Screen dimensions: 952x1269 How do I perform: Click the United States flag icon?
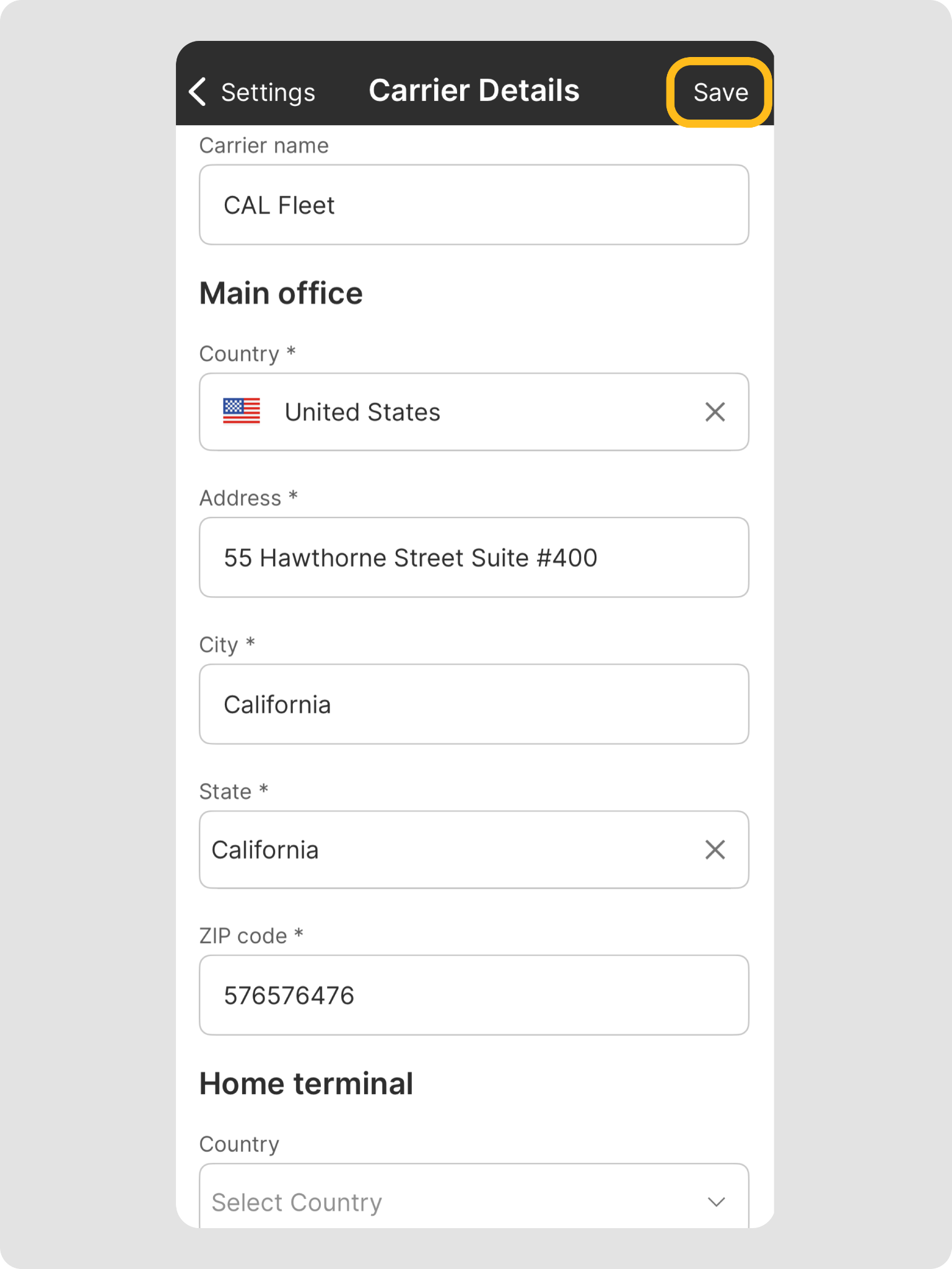coord(242,411)
